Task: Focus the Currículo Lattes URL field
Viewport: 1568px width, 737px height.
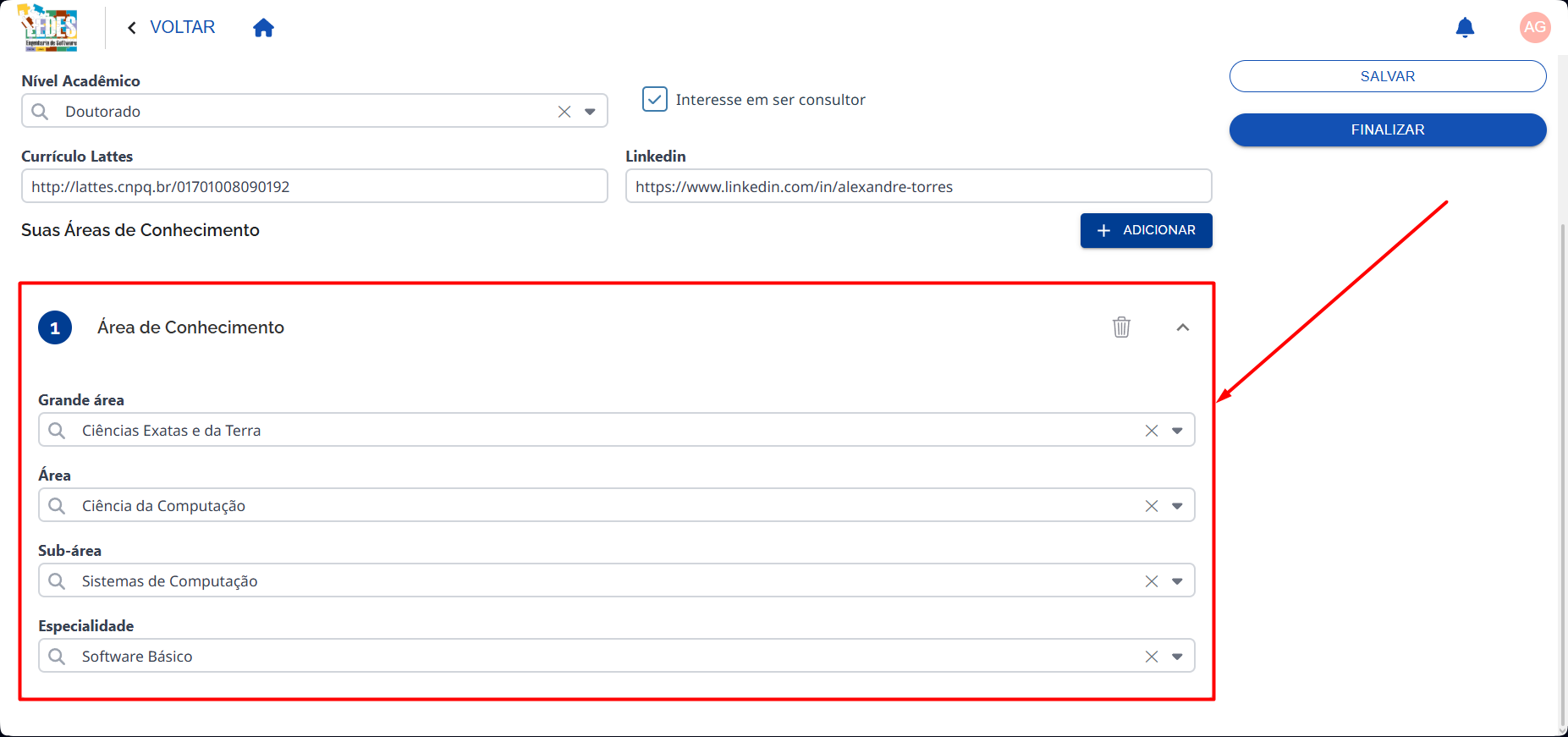Action: pos(315,186)
